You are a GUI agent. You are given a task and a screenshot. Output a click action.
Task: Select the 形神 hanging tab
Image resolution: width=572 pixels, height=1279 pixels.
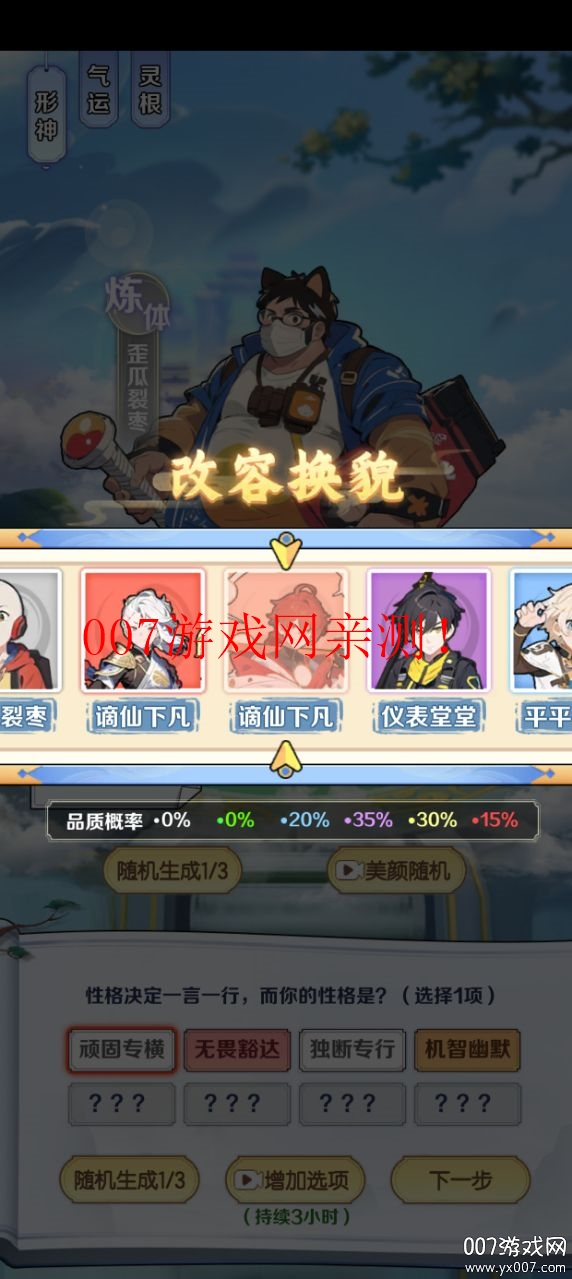point(47,116)
